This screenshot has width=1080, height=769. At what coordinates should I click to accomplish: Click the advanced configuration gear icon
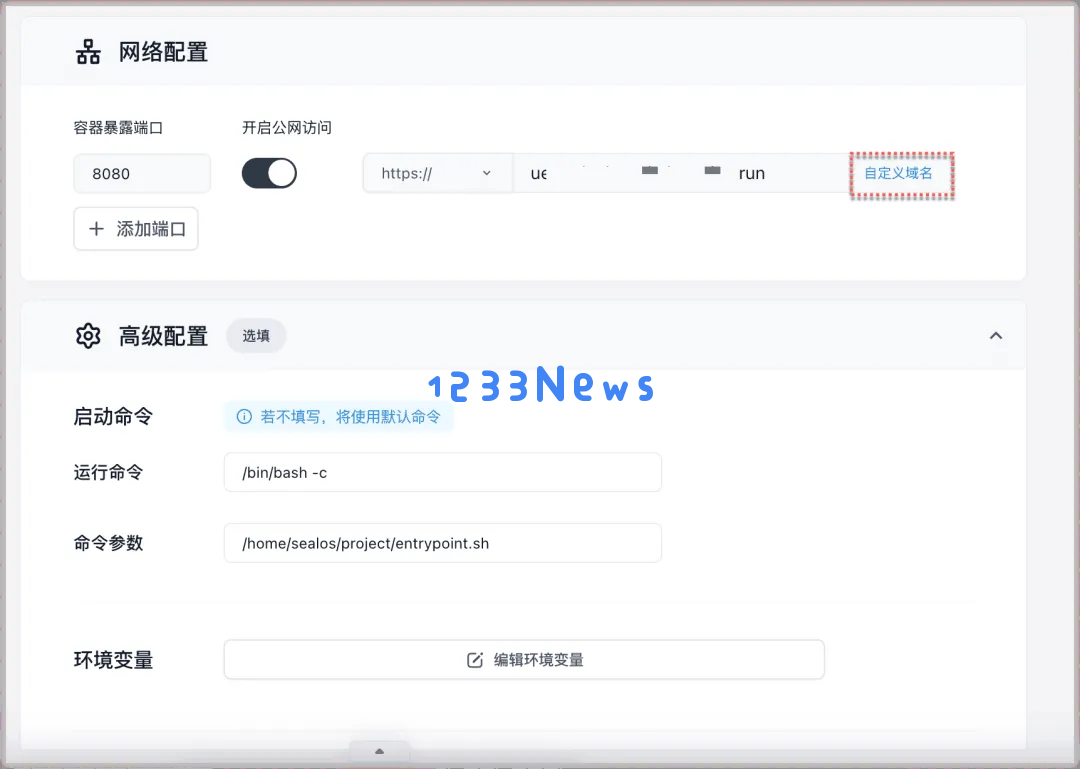click(88, 336)
